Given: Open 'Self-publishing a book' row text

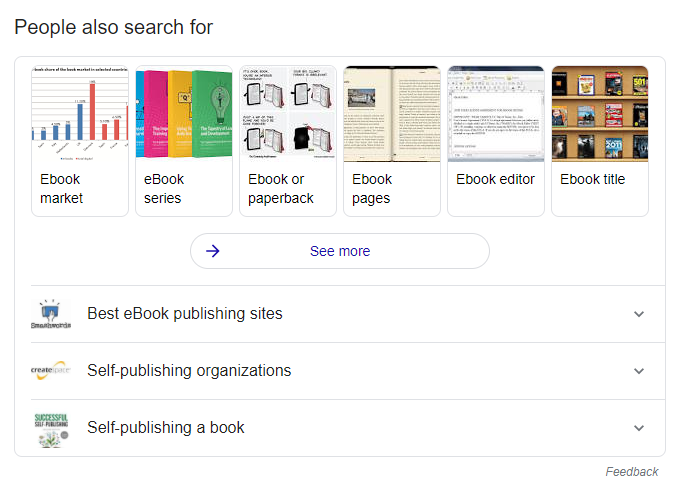Looking at the screenshot, I should 166,428.
